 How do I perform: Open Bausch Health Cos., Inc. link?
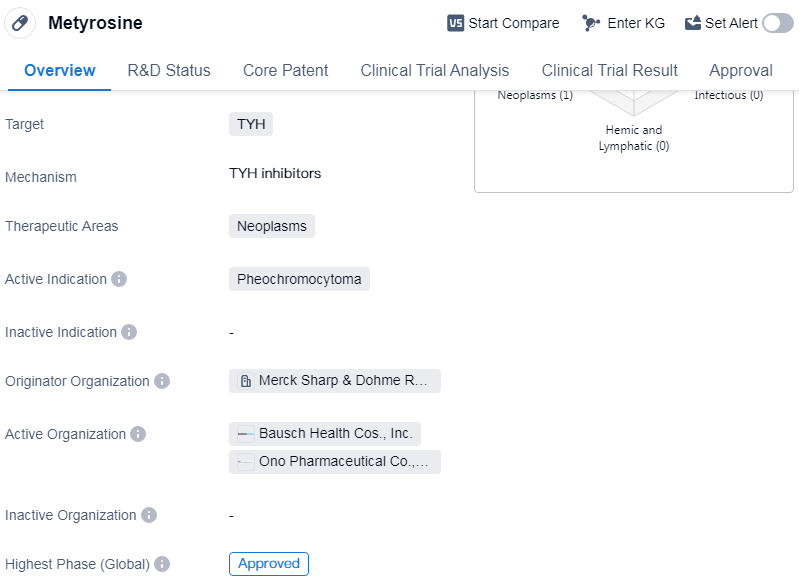pos(325,434)
